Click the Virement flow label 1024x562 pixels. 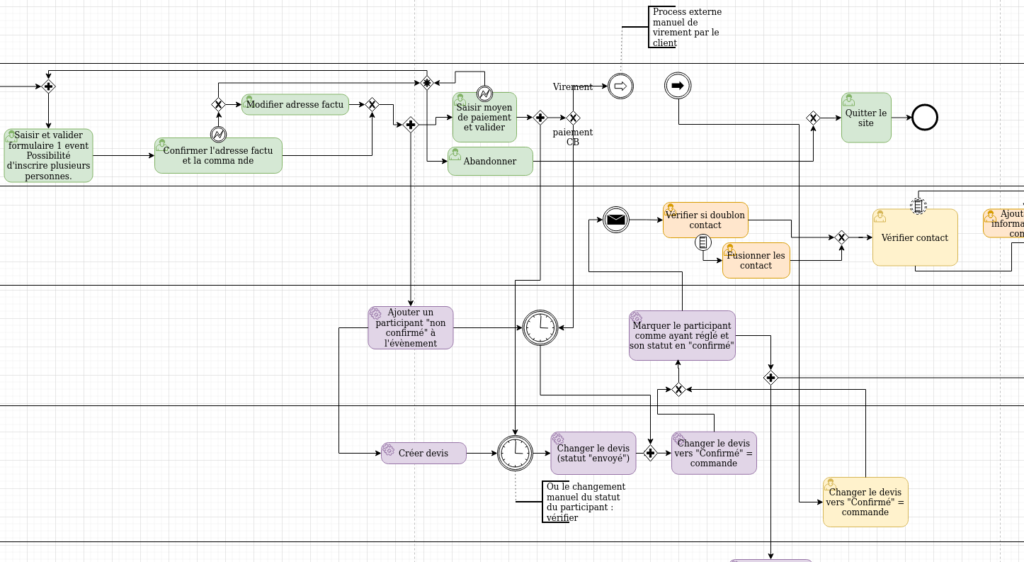coord(573,86)
